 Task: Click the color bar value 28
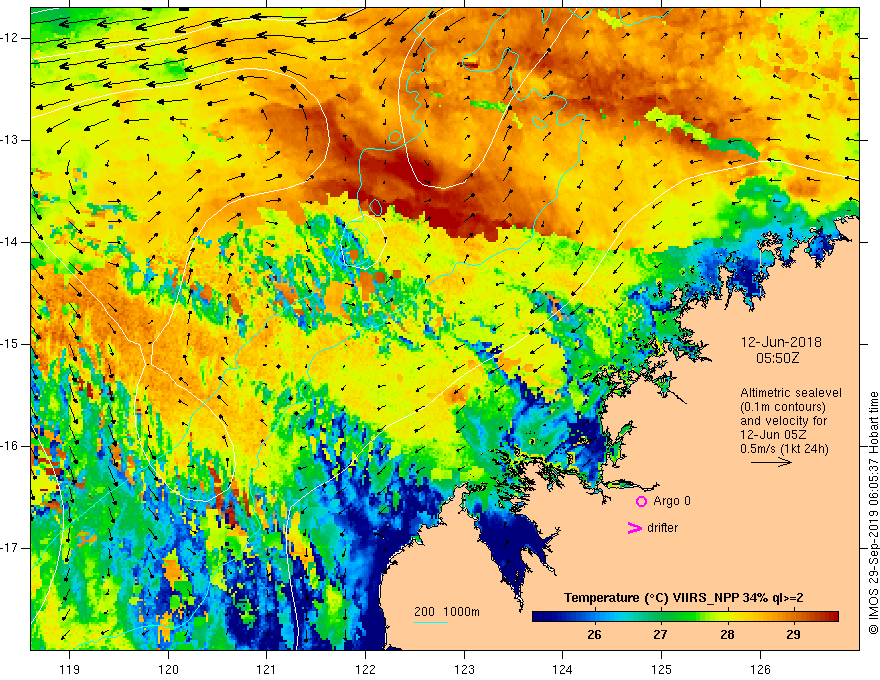tap(727, 635)
